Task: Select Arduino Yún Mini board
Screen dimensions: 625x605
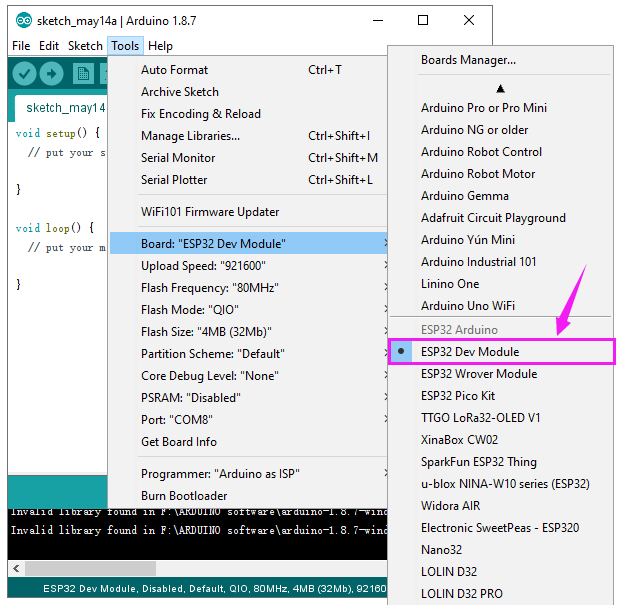Action: click(501, 240)
